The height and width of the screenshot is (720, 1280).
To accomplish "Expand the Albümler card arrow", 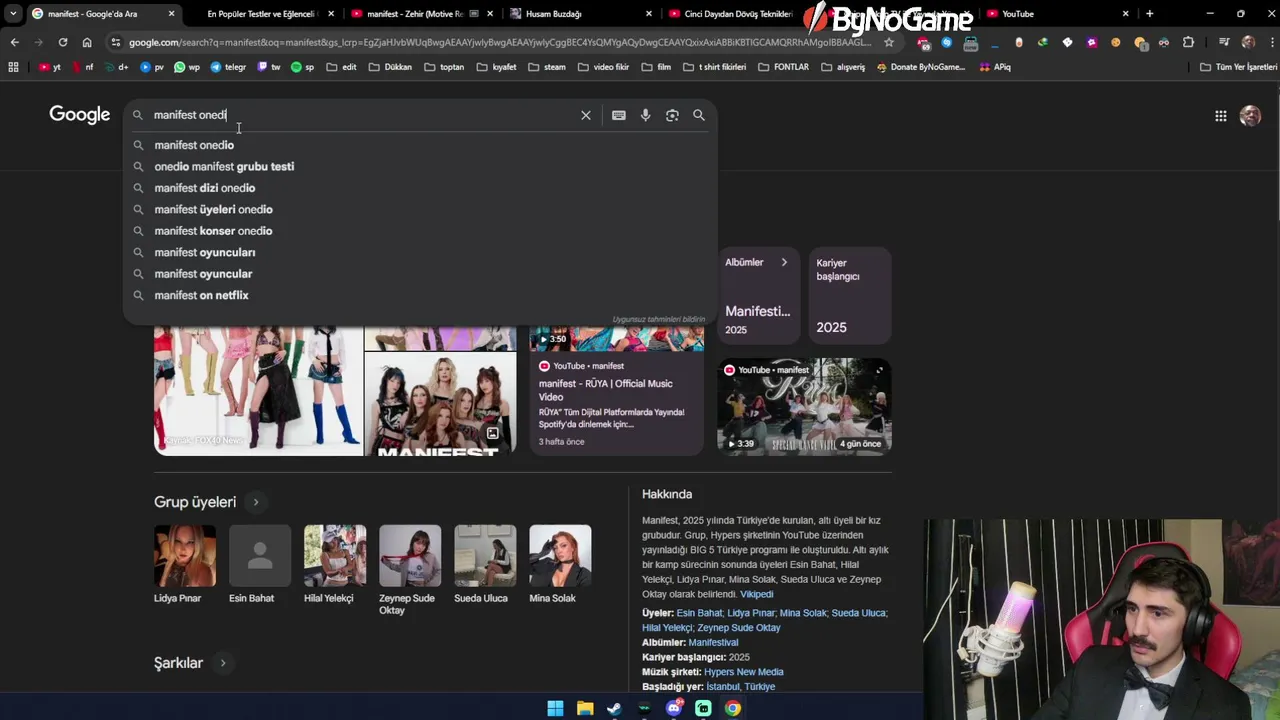I will [784, 263].
